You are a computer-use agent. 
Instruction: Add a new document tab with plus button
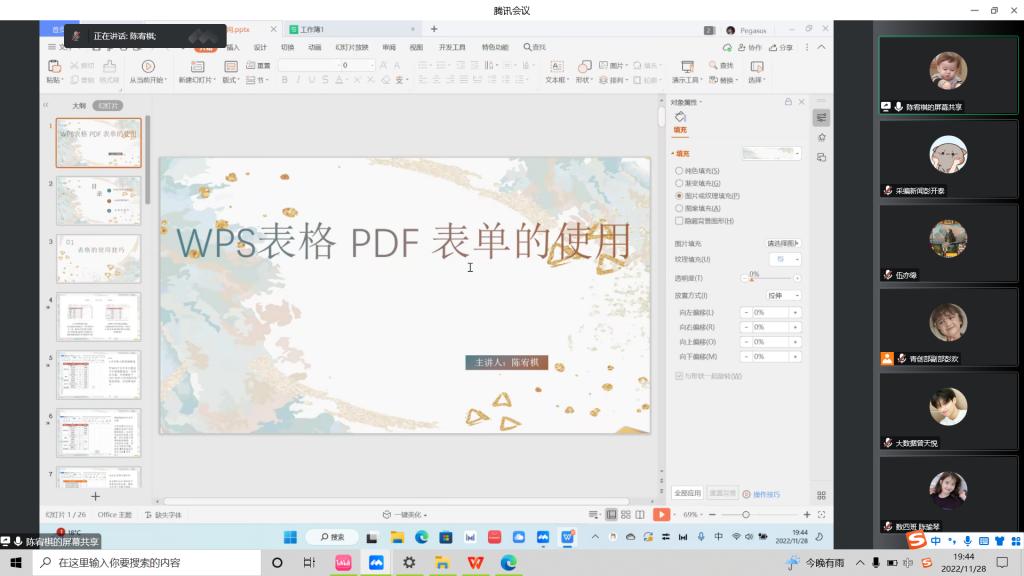coord(434,29)
